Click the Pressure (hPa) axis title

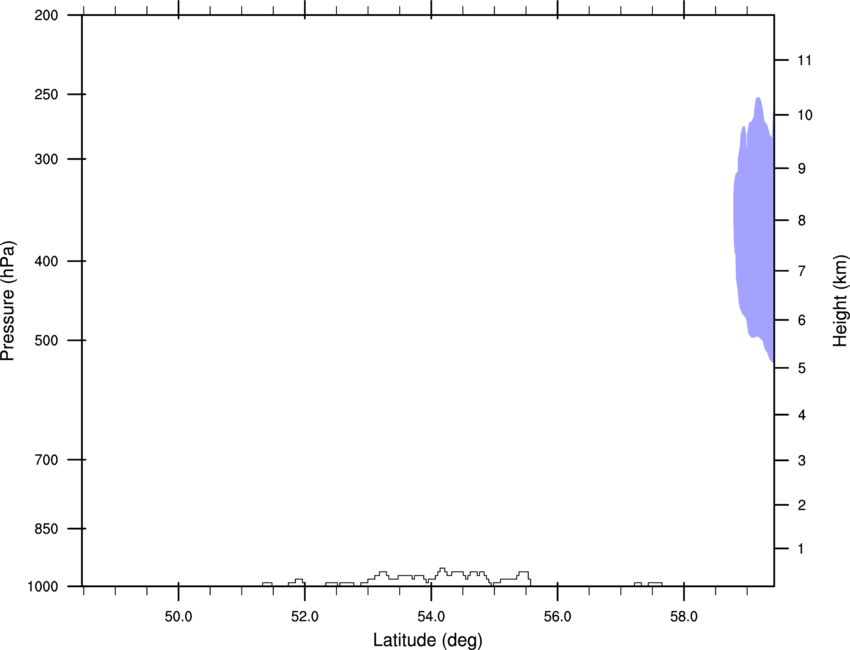[8, 301]
